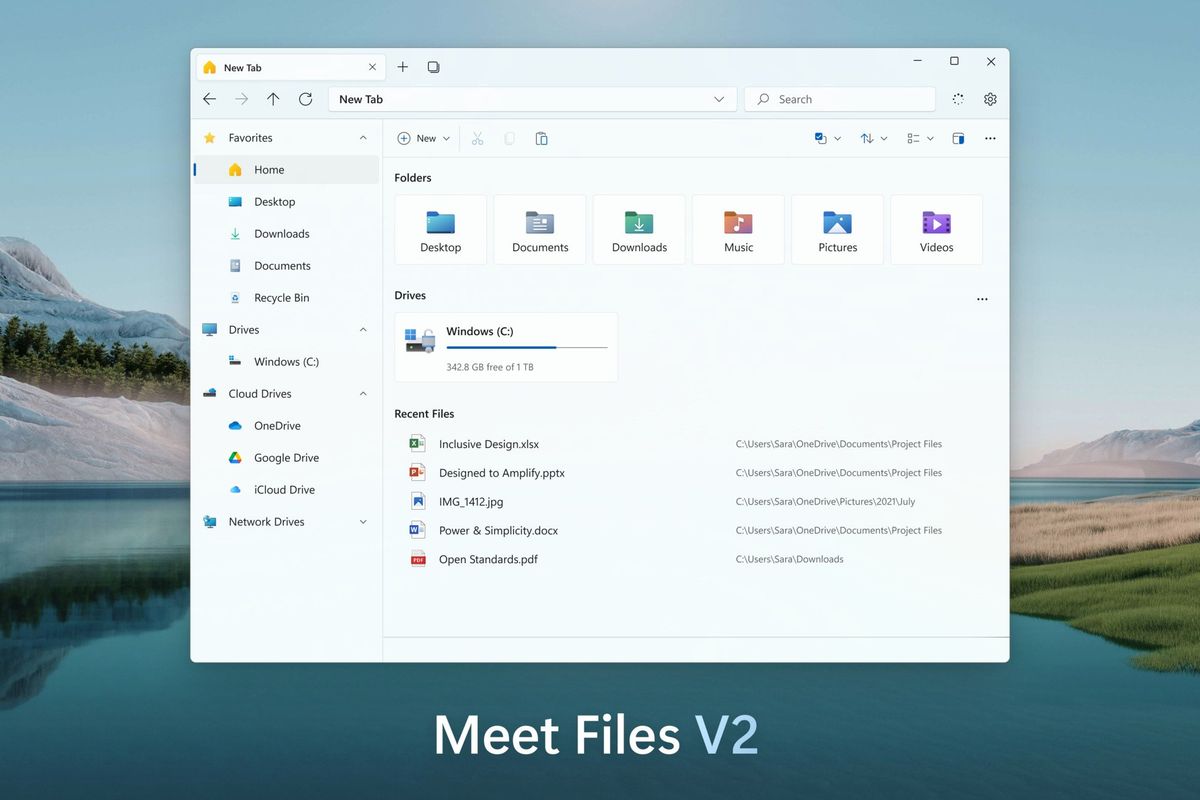This screenshot has width=1200, height=800.
Task: Click the path C:\Users\Sara\Downloads
Action: point(790,560)
